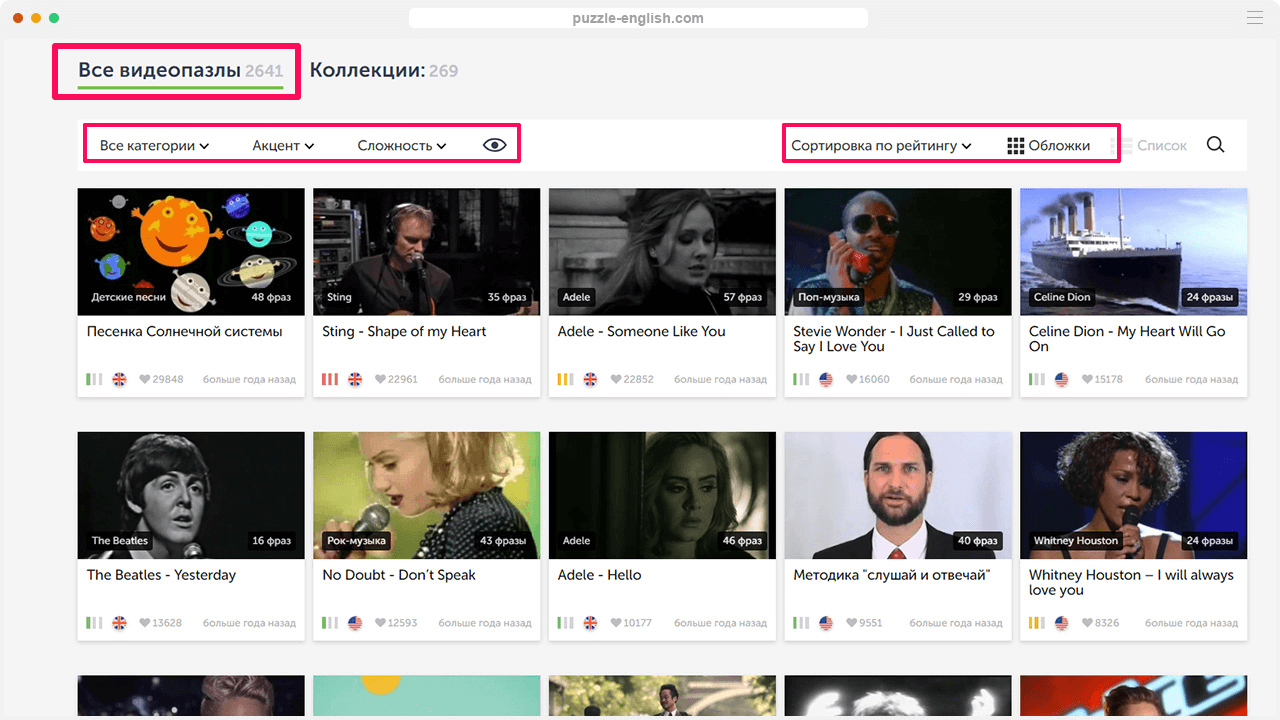Image resolution: width=1280 pixels, height=720 pixels.
Task: Open Песенка Солнечной системы video thumbnail
Action: coord(191,250)
